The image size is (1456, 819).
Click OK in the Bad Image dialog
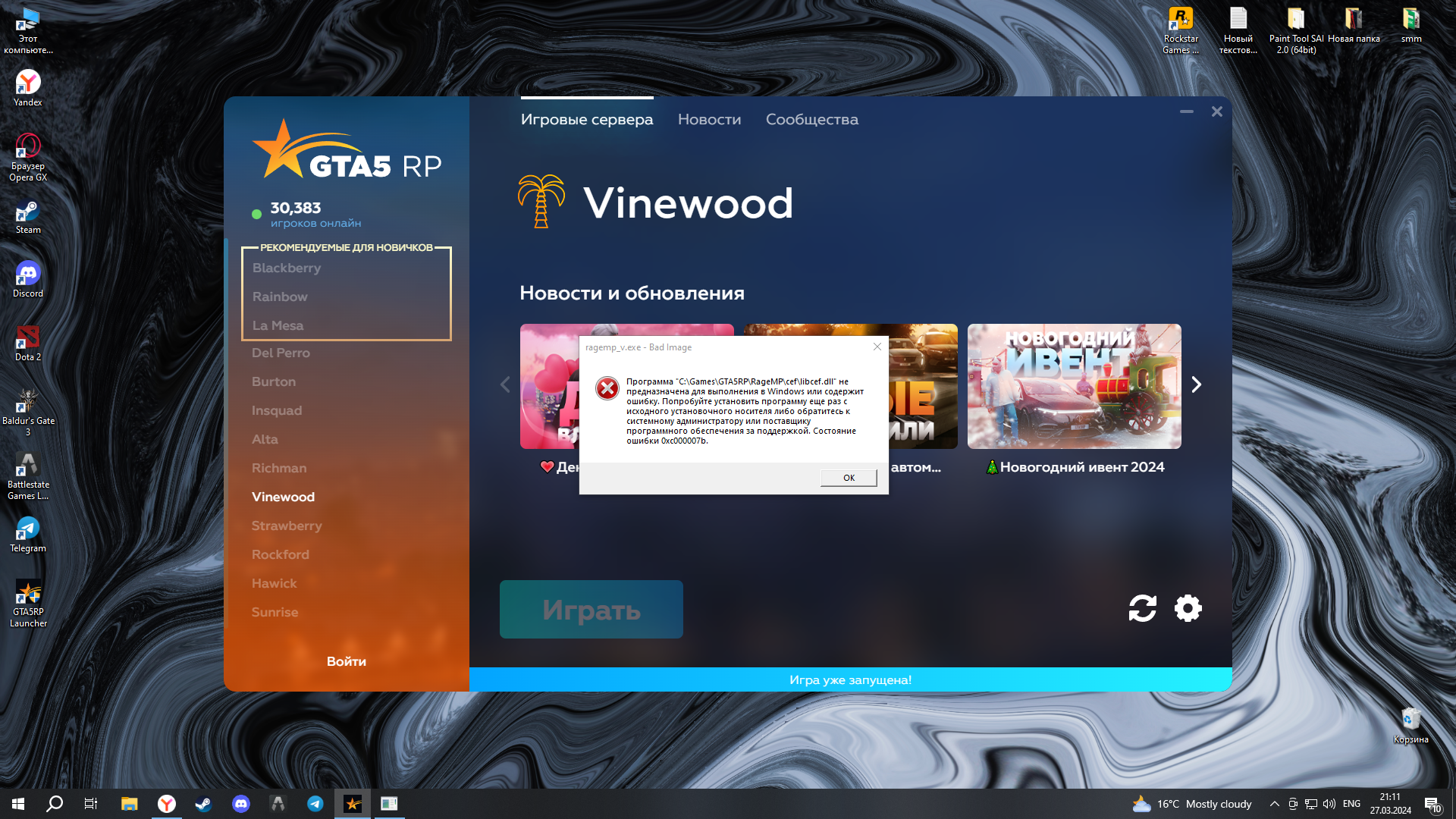tap(849, 478)
